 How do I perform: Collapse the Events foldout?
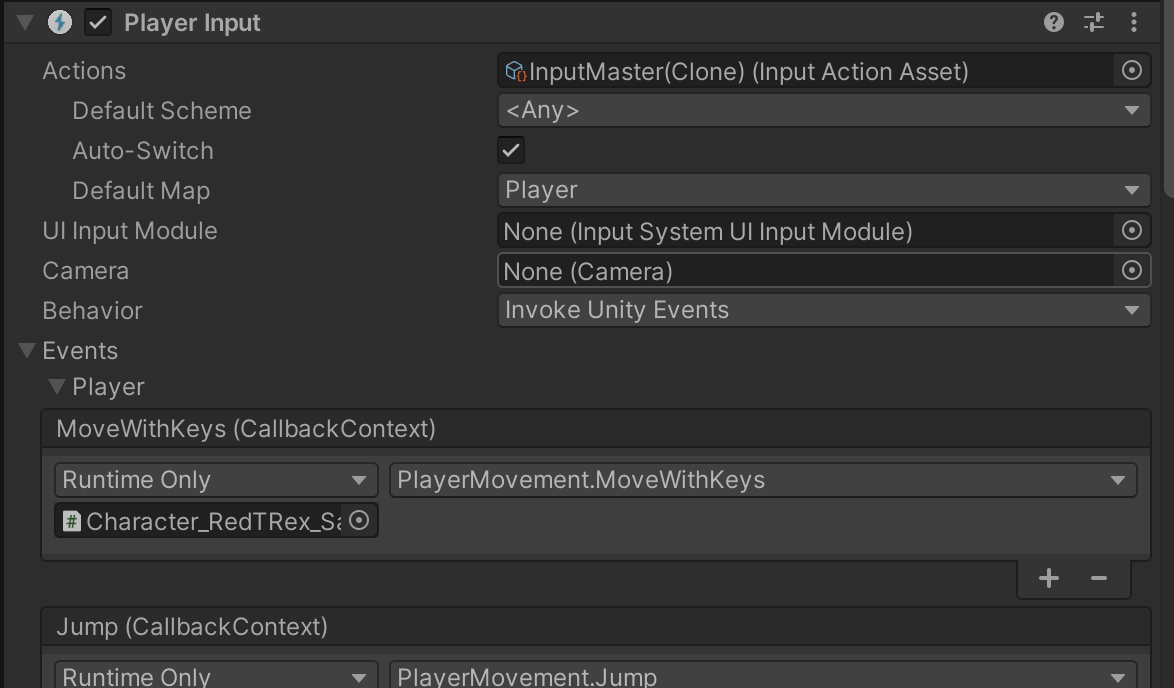point(27,350)
